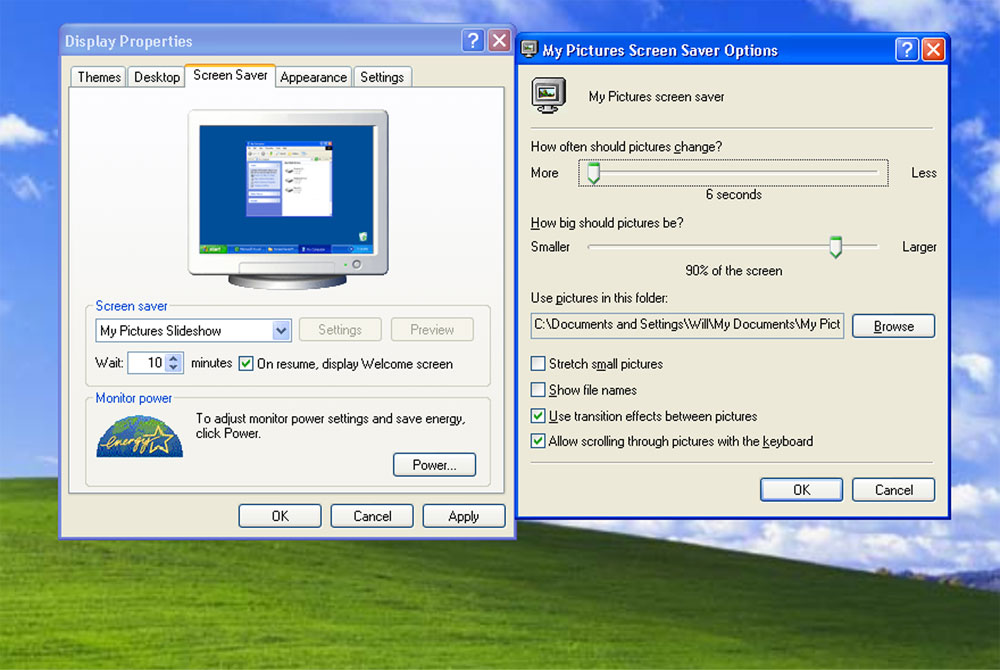1000x670 pixels.
Task: Toggle 'On resume, display Welcome screen' checkbox
Action: tap(246, 364)
